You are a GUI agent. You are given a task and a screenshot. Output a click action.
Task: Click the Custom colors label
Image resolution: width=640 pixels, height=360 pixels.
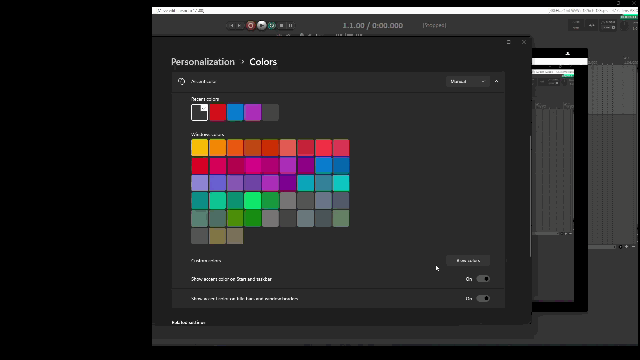coord(206,261)
